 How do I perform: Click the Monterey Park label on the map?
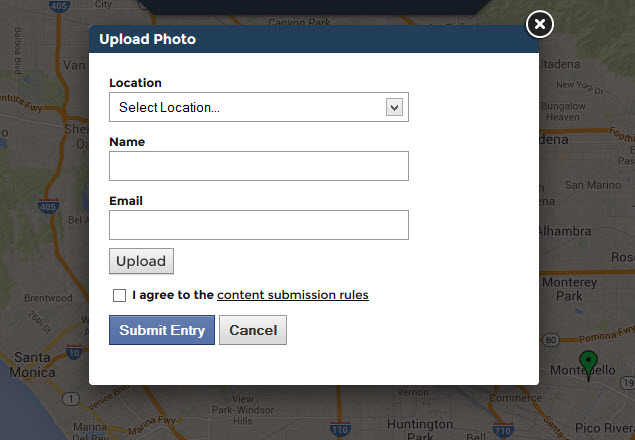[x=569, y=289]
